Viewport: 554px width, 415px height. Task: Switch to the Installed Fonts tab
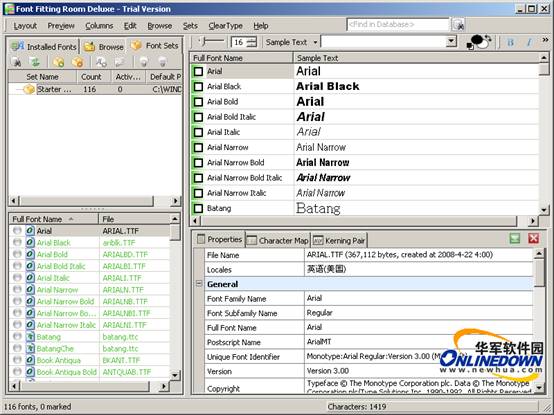(43, 47)
